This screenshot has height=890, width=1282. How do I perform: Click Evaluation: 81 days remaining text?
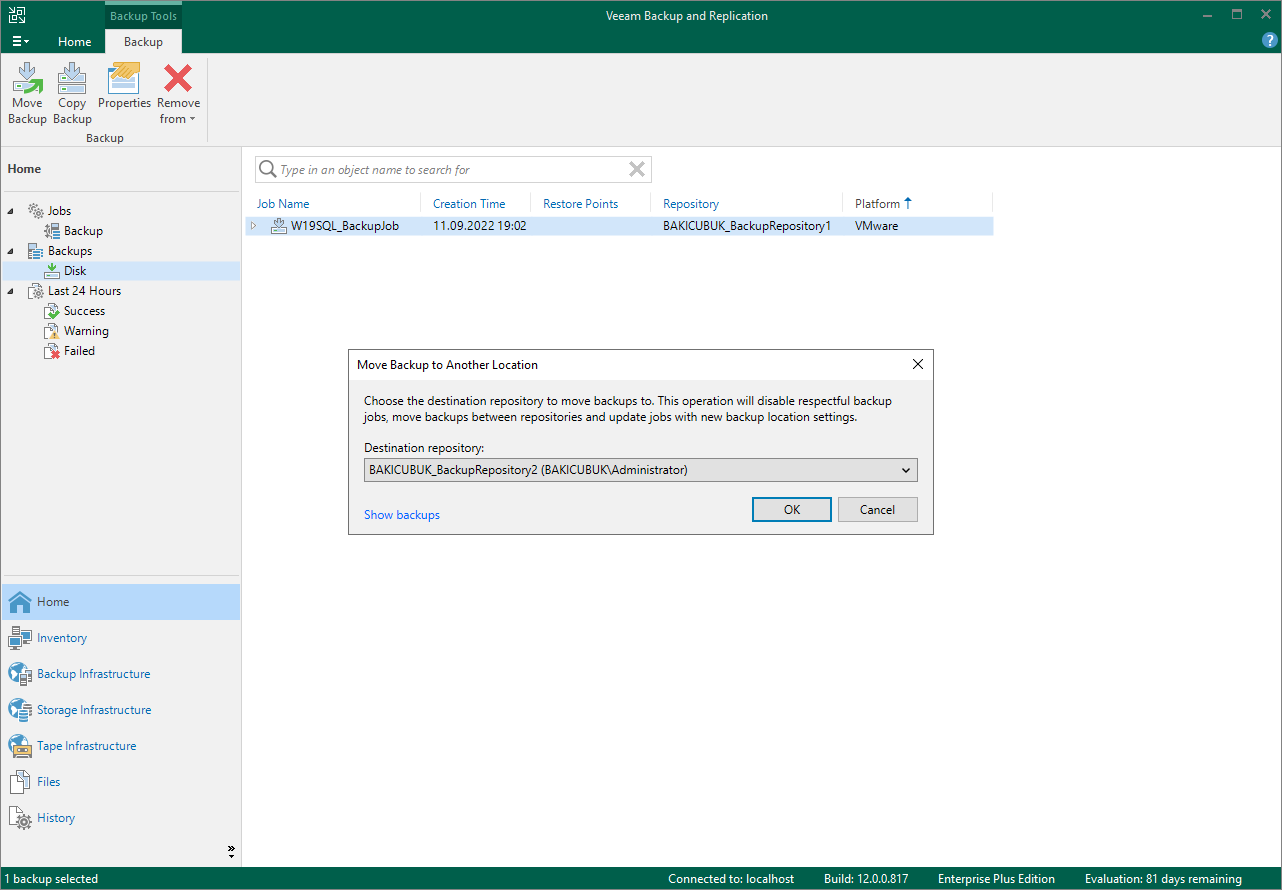pos(1163,879)
